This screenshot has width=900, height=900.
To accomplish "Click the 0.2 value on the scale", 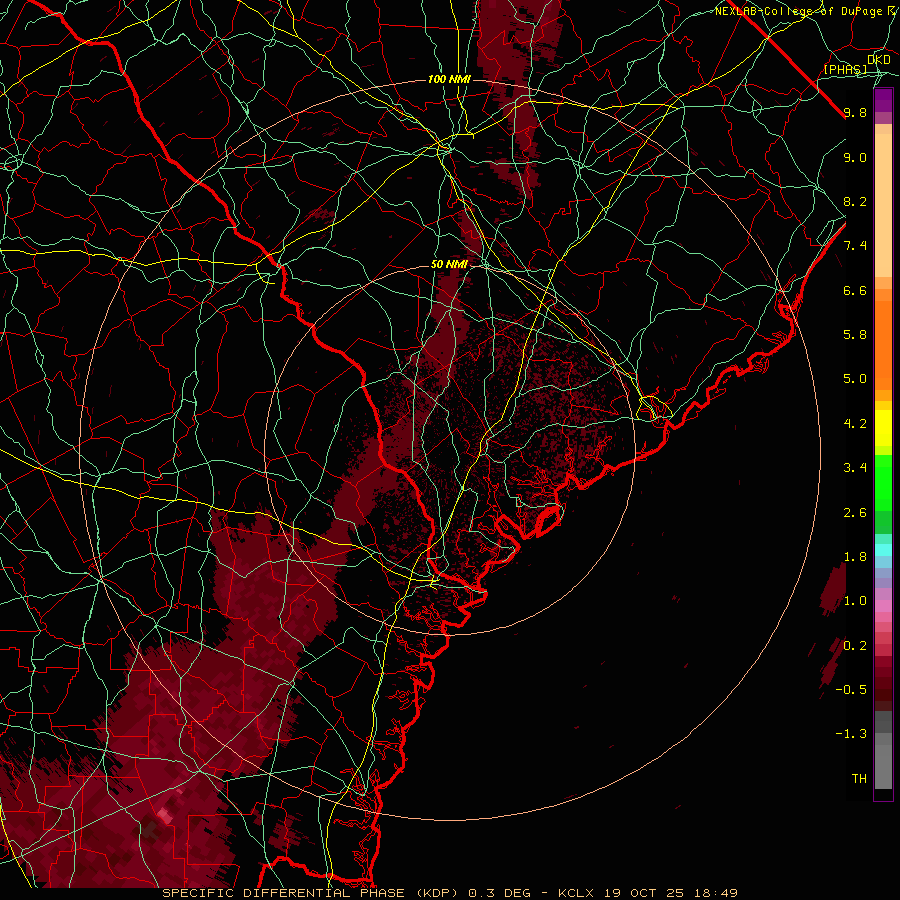I will coord(855,646).
